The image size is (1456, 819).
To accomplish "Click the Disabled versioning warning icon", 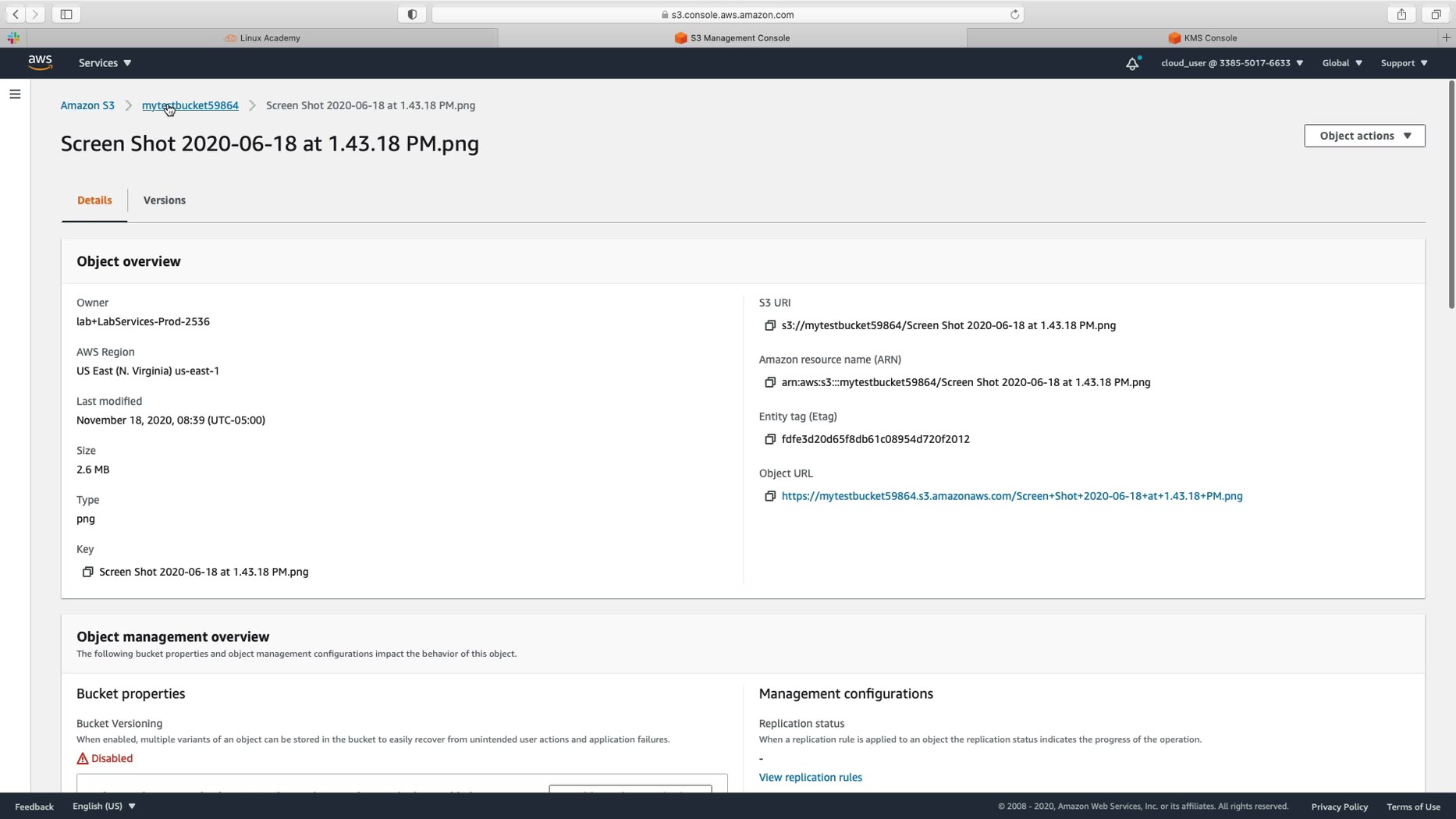I will click(83, 758).
